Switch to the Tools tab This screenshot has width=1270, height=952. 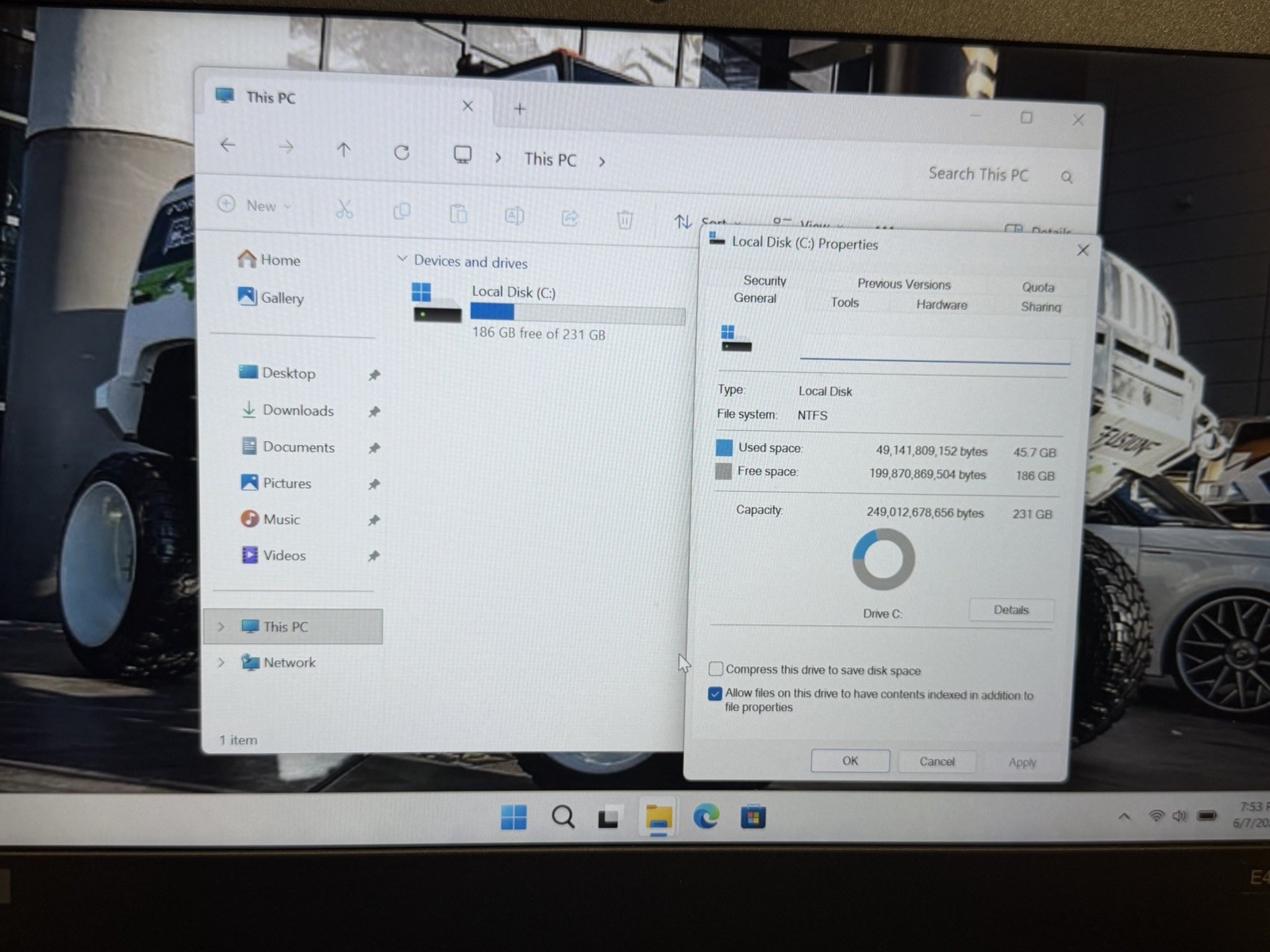coord(845,302)
